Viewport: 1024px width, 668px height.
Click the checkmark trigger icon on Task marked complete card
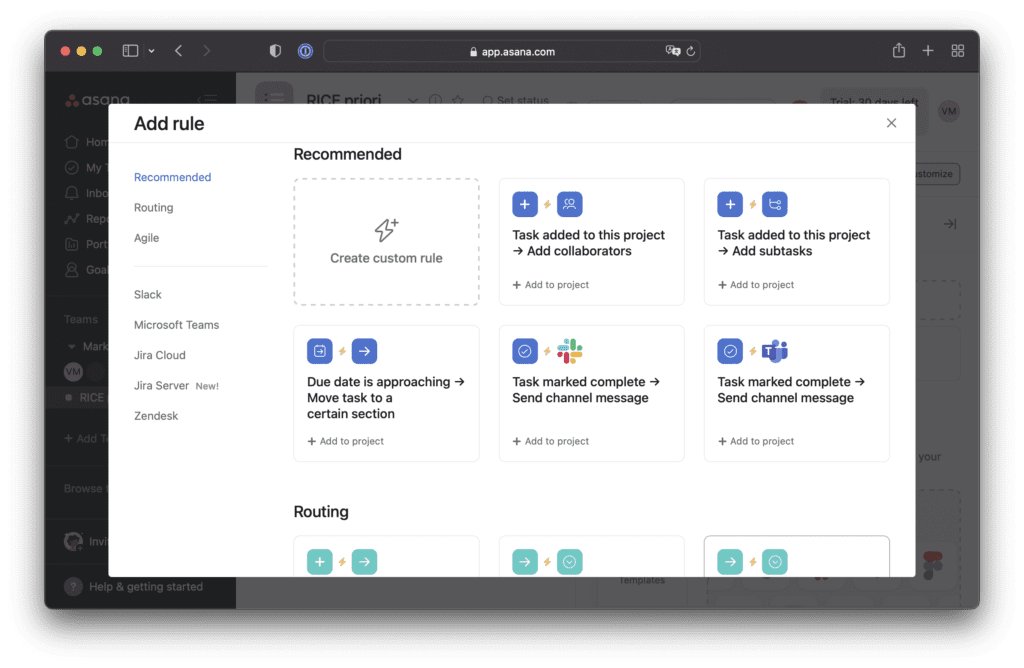(524, 351)
